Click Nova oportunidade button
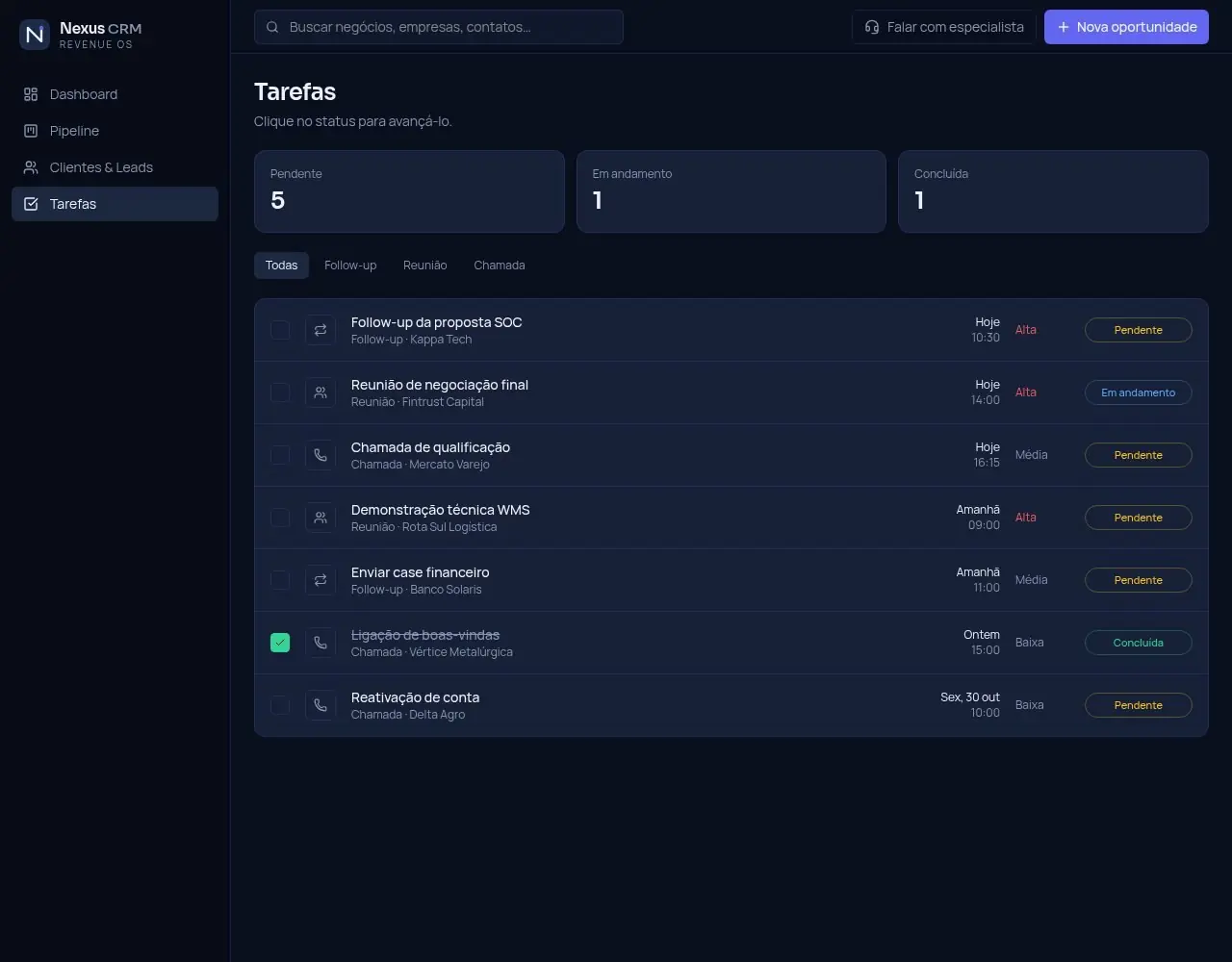Screen dimensions: 1232x962 1126,27
